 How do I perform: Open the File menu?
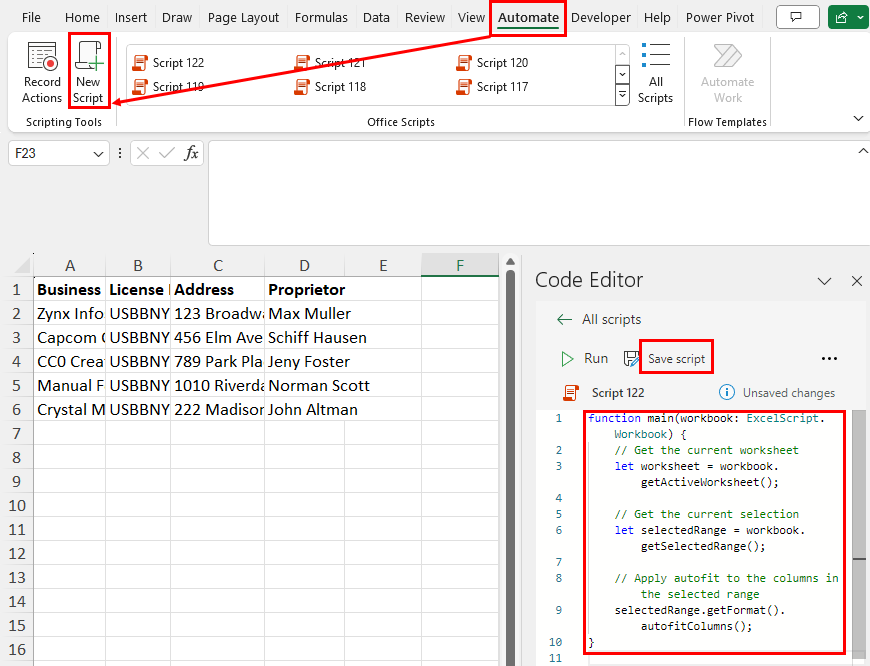click(31, 18)
